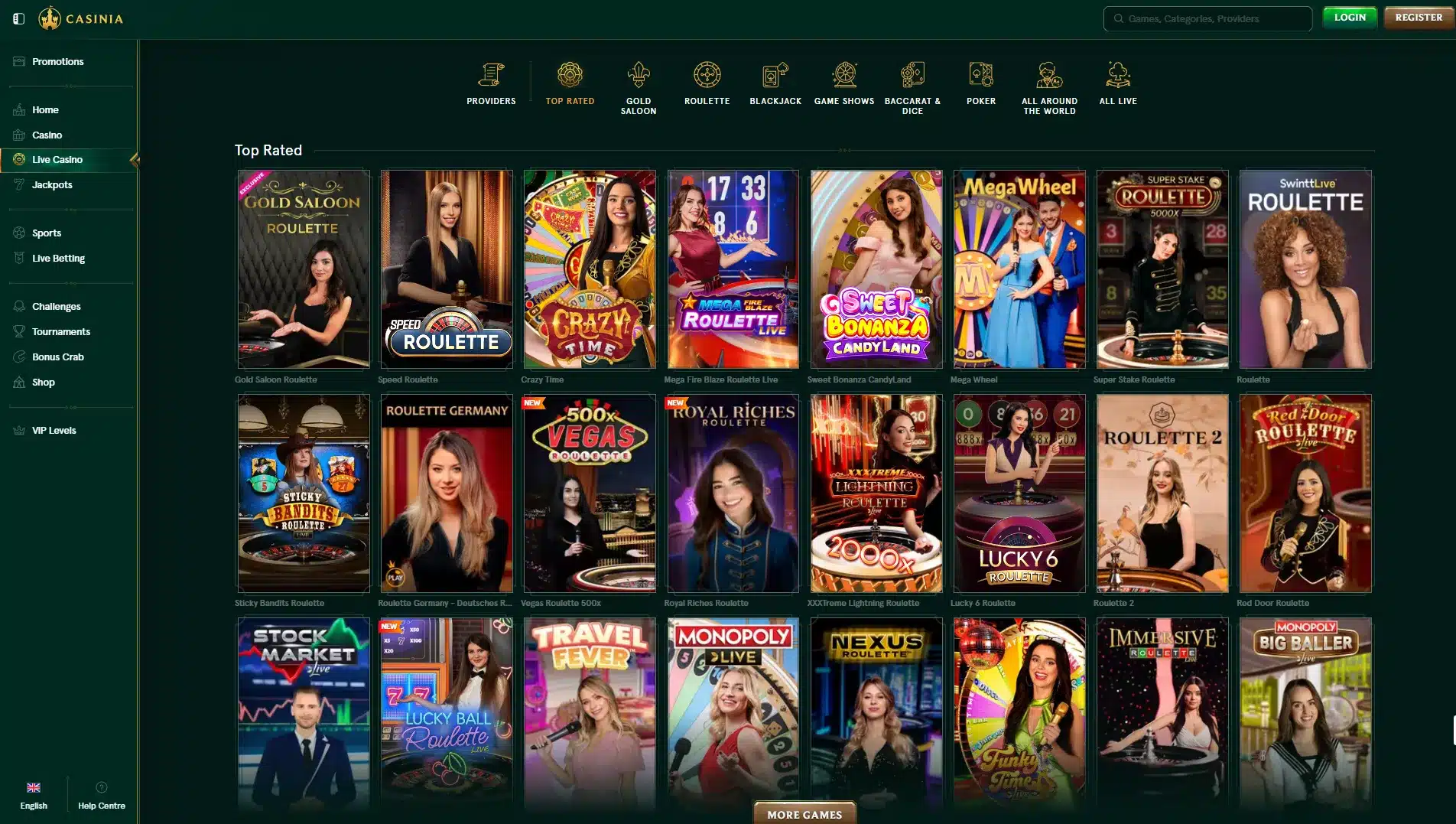Click the Casinia crown logo
The height and width of the screenshot is (824, 1456).
50,18
